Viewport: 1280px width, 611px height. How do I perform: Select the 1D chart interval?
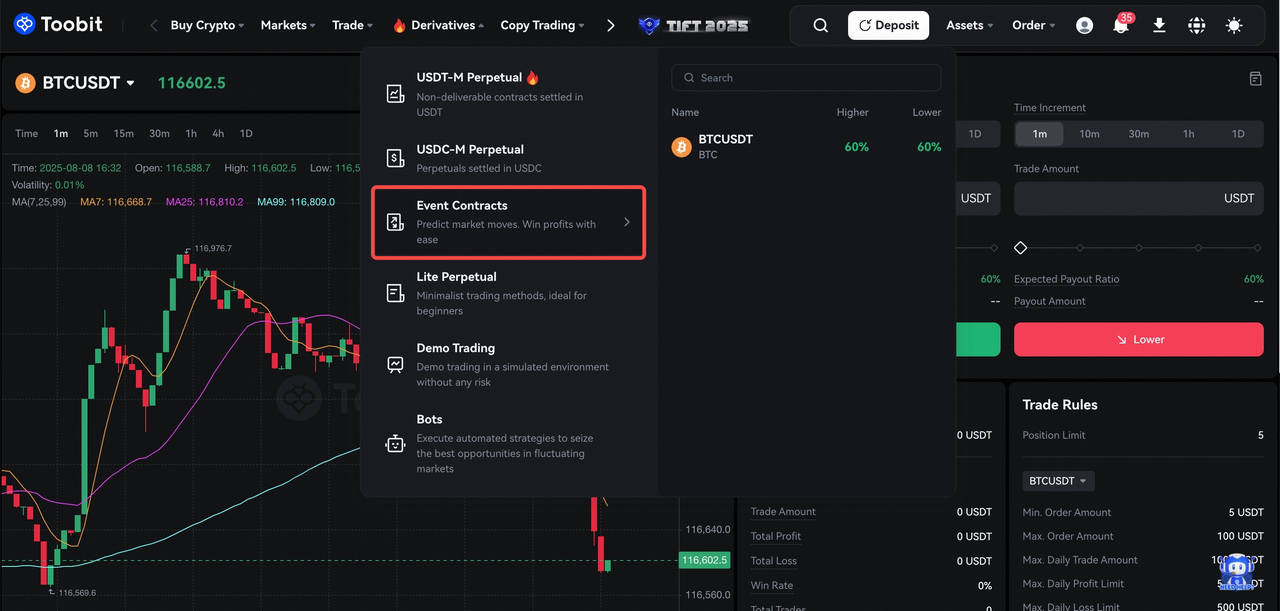[246, 133]
